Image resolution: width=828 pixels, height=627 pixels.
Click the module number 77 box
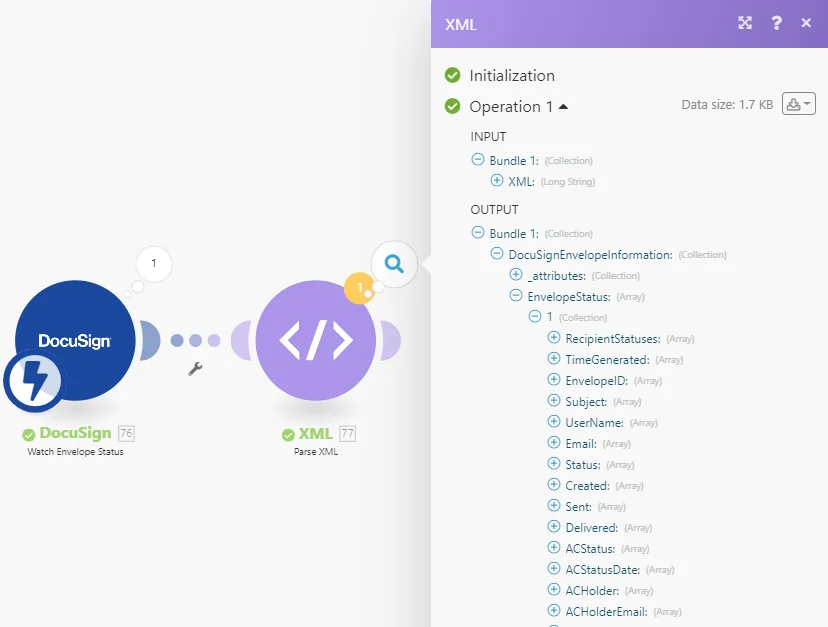pos(347,434)
